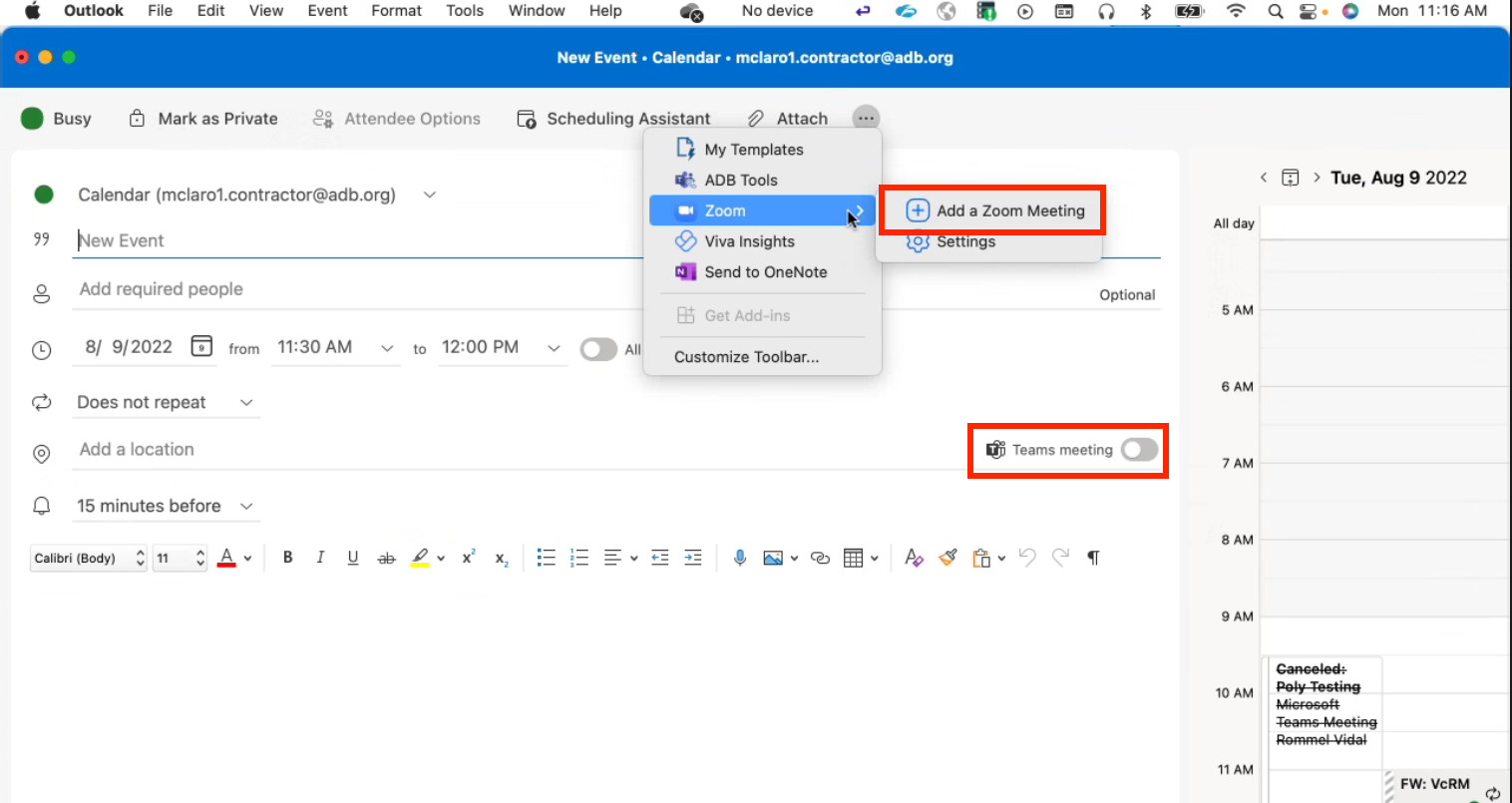
Task: Choose ADB Tools in the menu
Action: click(762, 181)
